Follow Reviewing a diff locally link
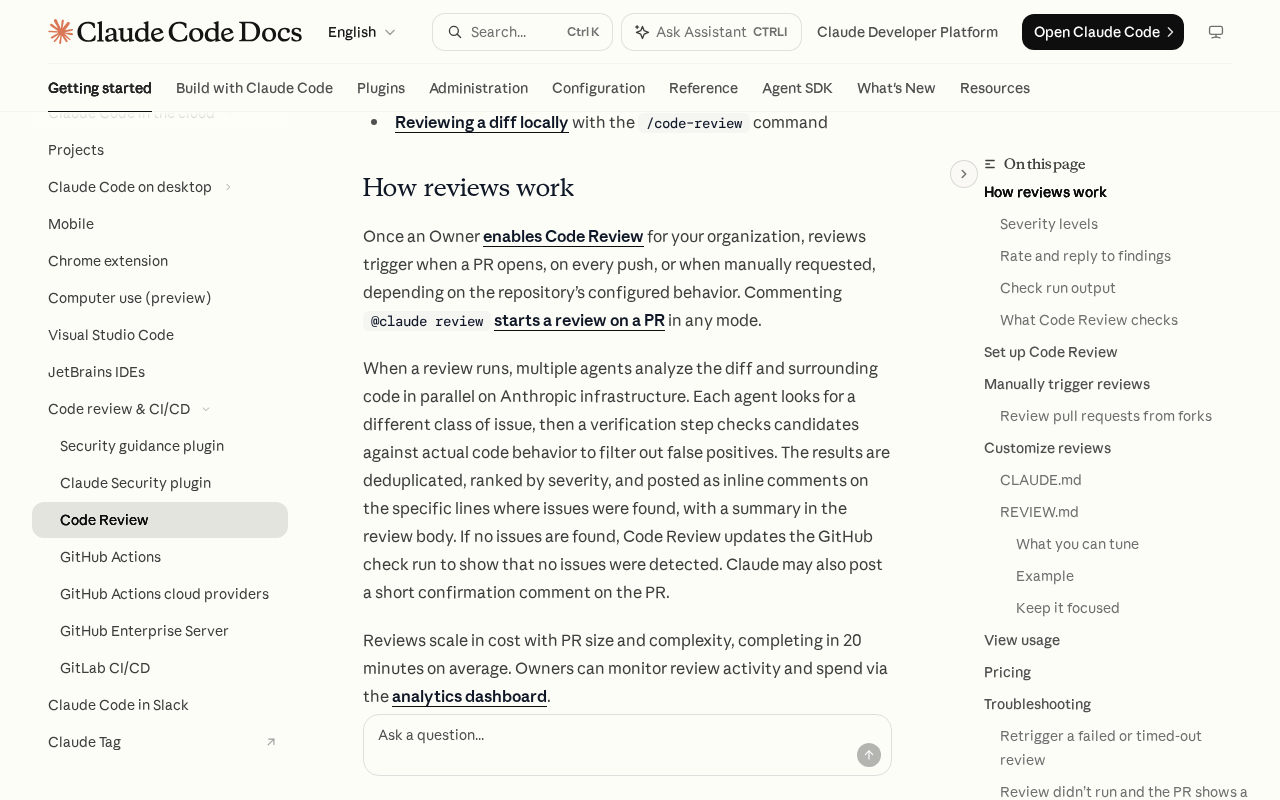The width and height of the screenshot is (1280, 800). (x=481, y=122)
